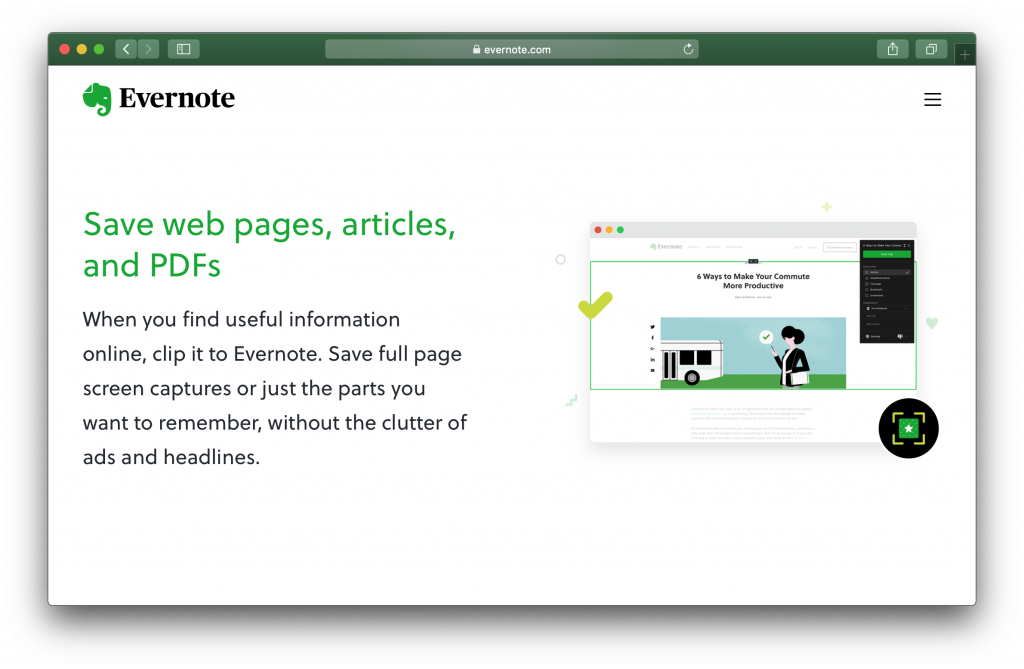This screenshot has height=669, width=1024.
Task: Reload the evernote.com page
Action: [688, 49]
